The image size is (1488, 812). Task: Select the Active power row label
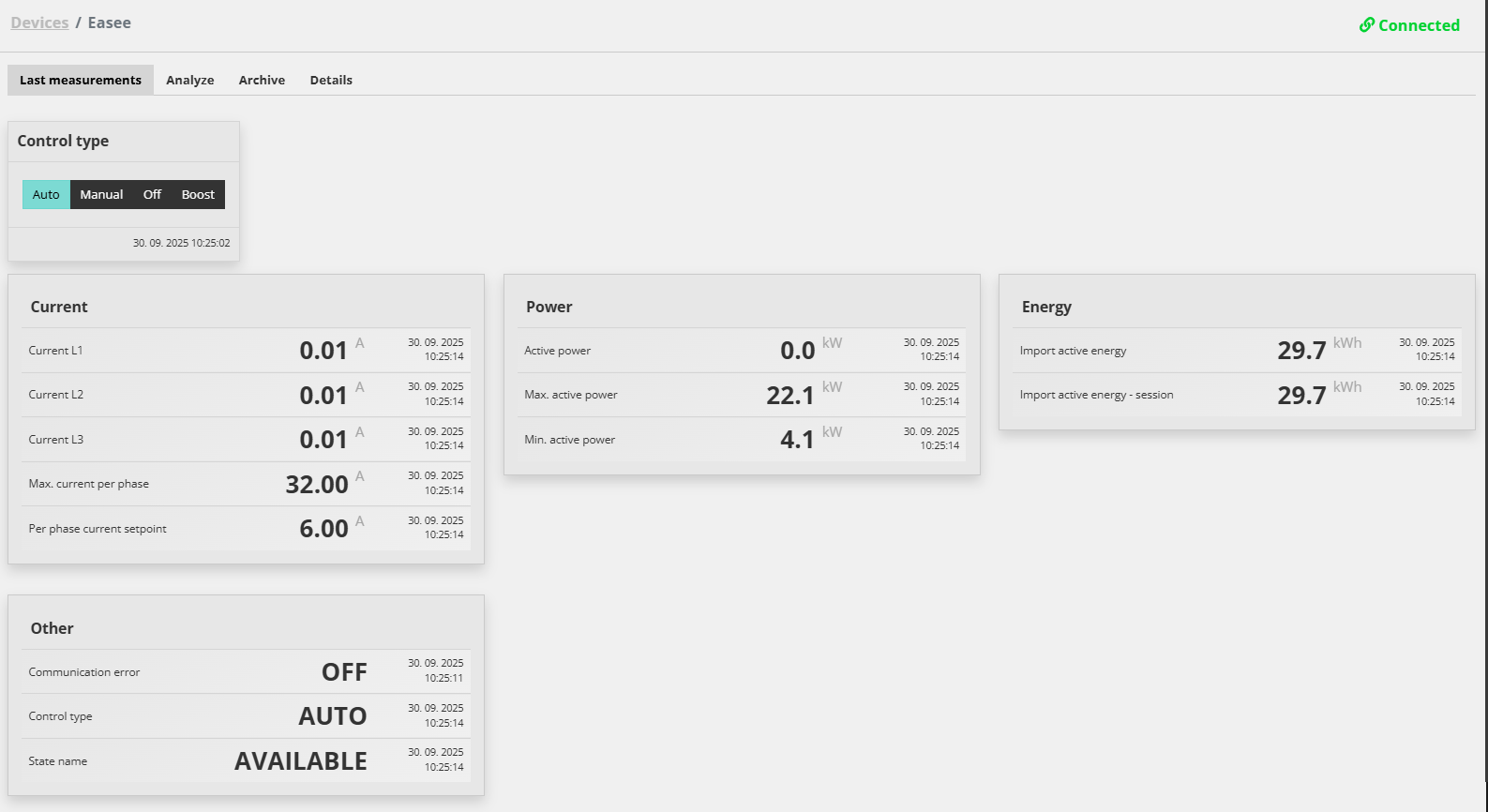coord(557,351)
